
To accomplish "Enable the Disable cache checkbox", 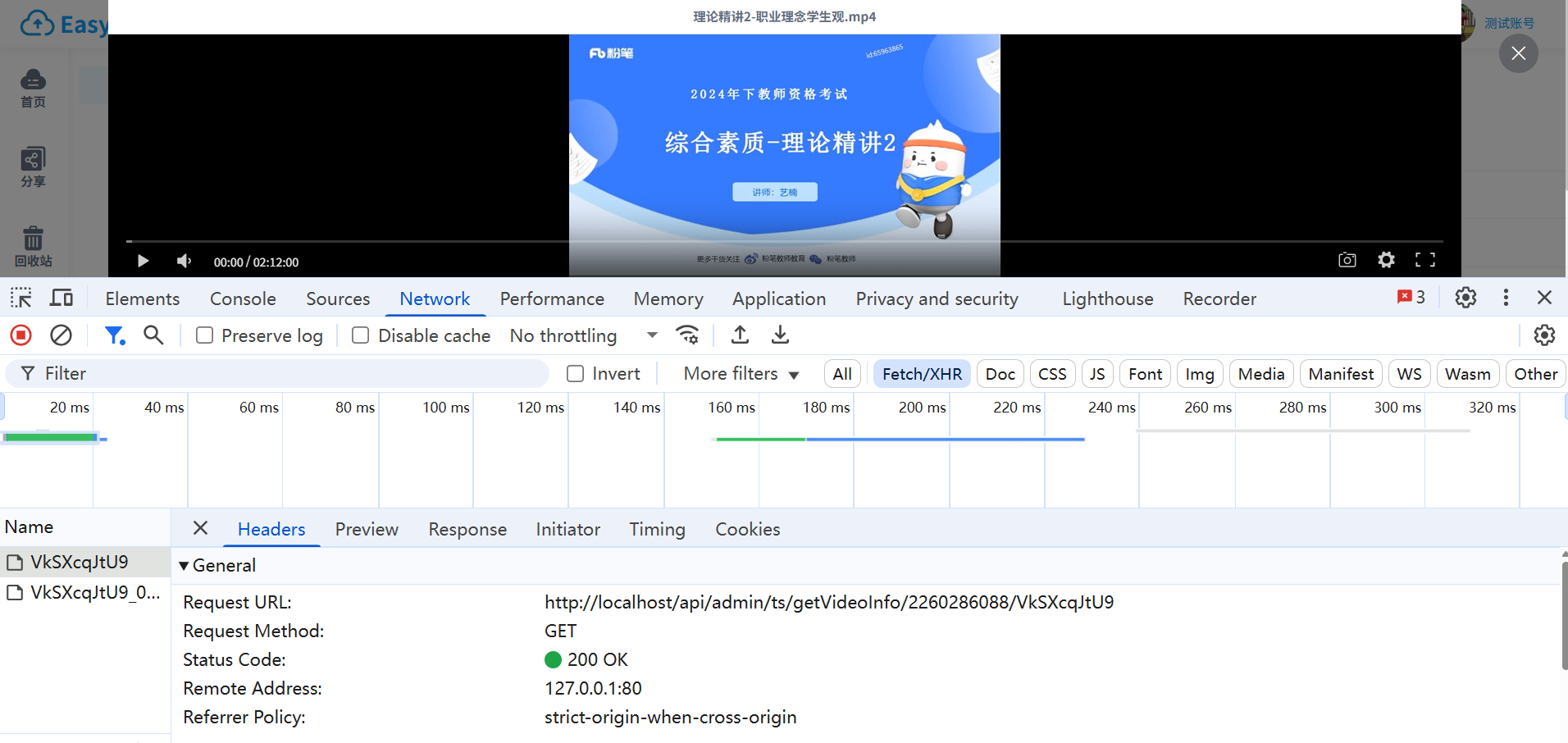I will tap(360, 335).
